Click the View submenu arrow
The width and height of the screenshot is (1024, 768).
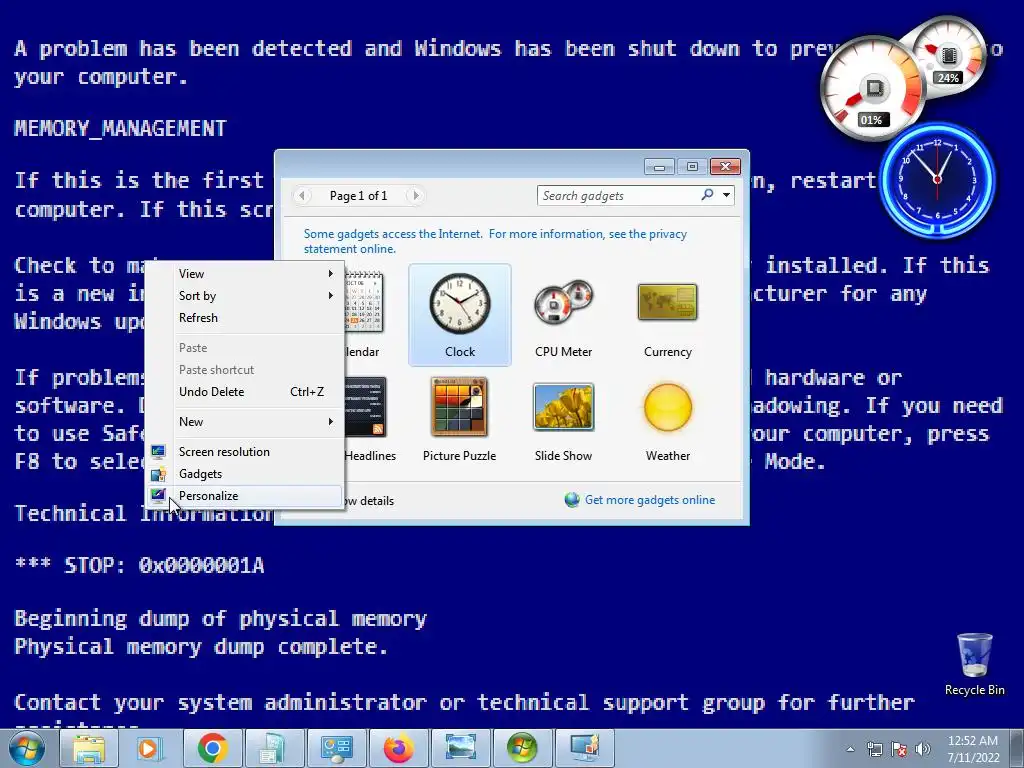coord(330,274)
